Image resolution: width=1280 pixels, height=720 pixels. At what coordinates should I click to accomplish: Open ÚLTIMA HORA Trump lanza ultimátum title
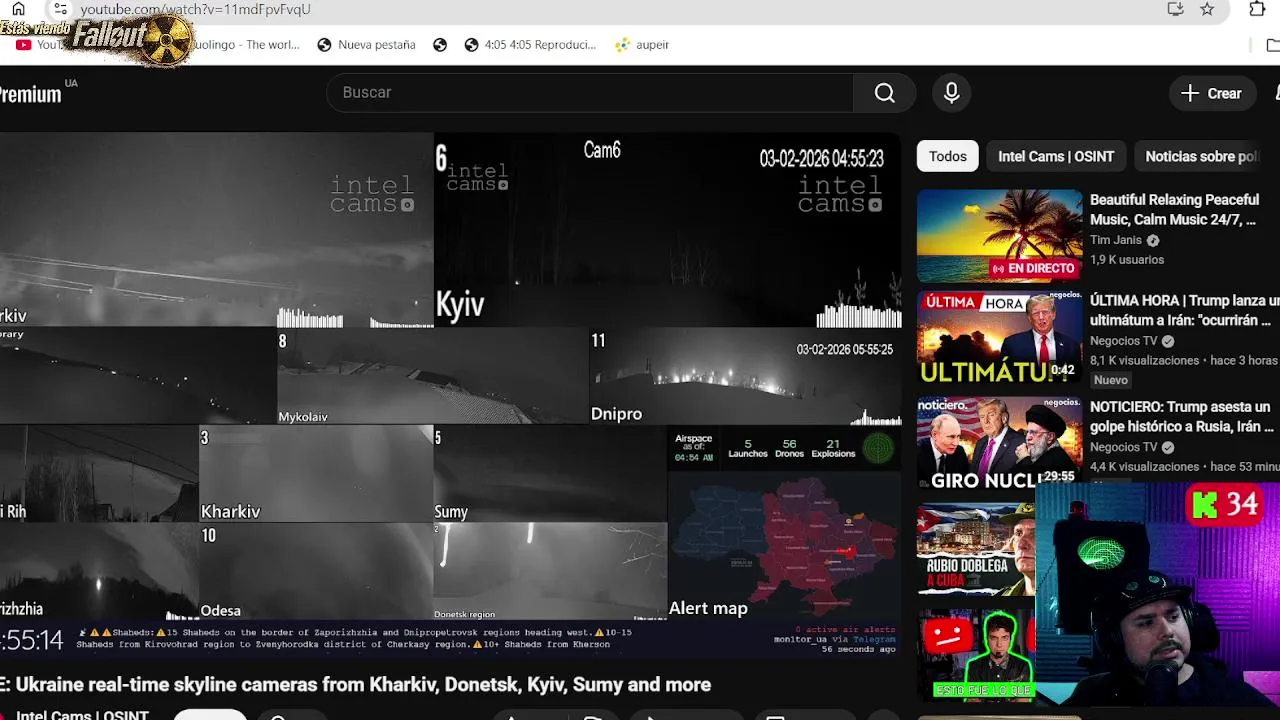click(1184, 311)
